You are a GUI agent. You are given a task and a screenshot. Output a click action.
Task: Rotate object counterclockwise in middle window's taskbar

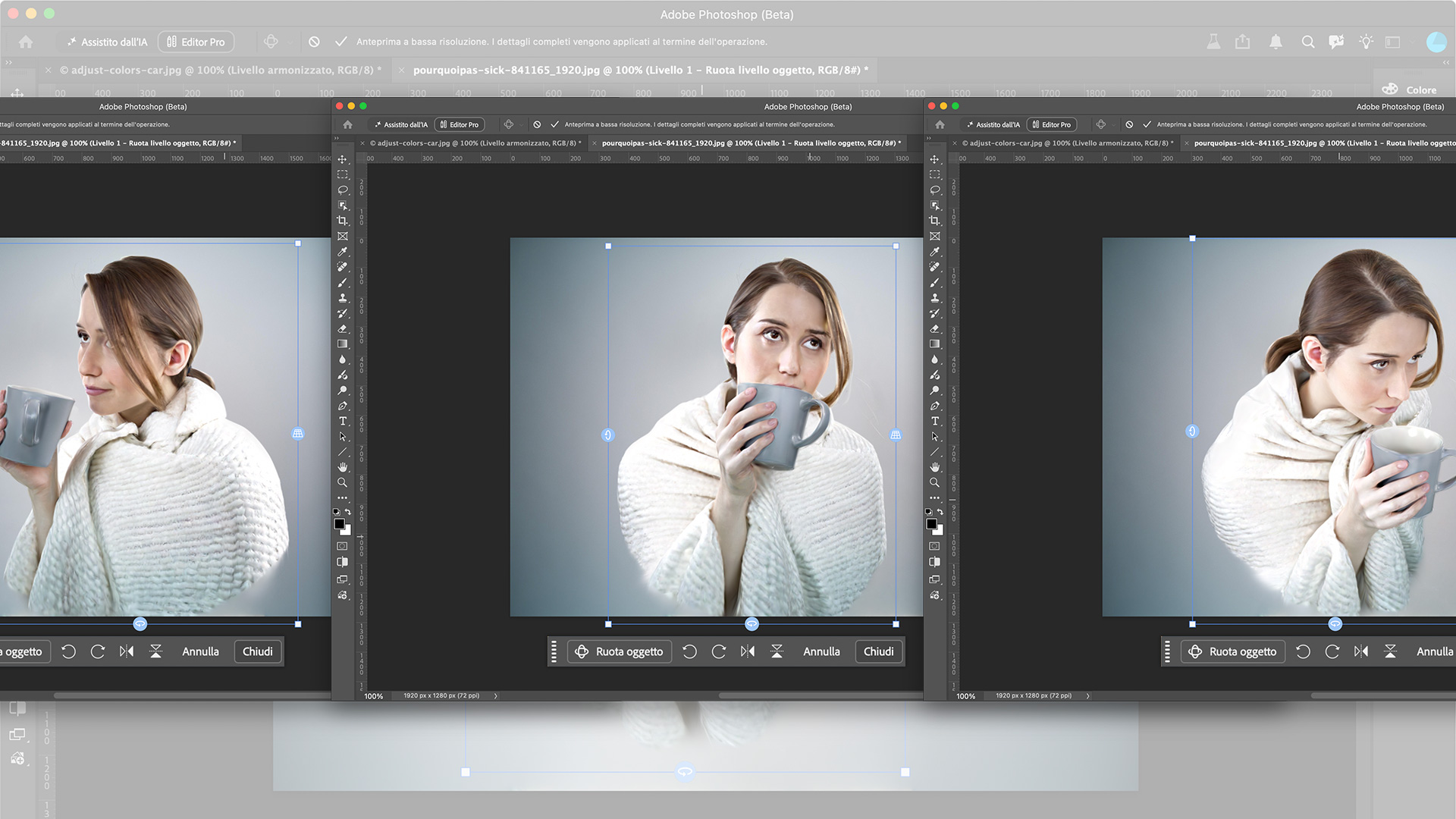[x=689, y=651]
